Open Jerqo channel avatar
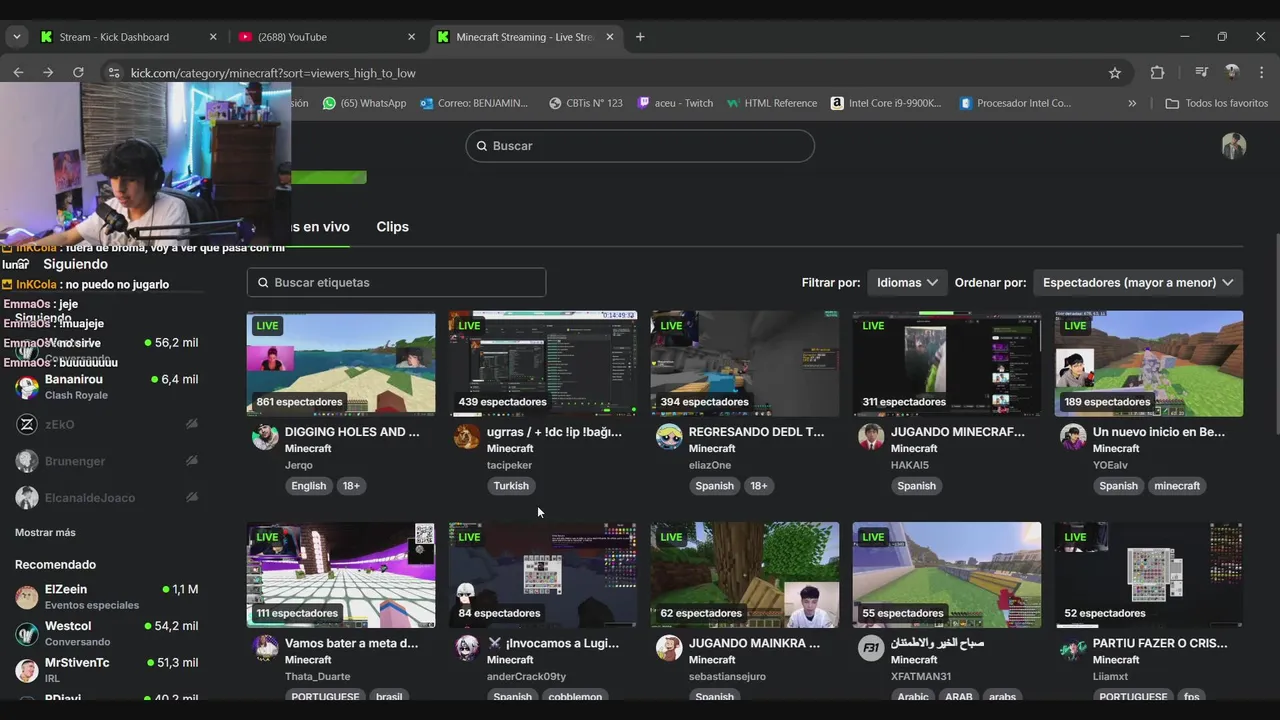 [265, 437]
